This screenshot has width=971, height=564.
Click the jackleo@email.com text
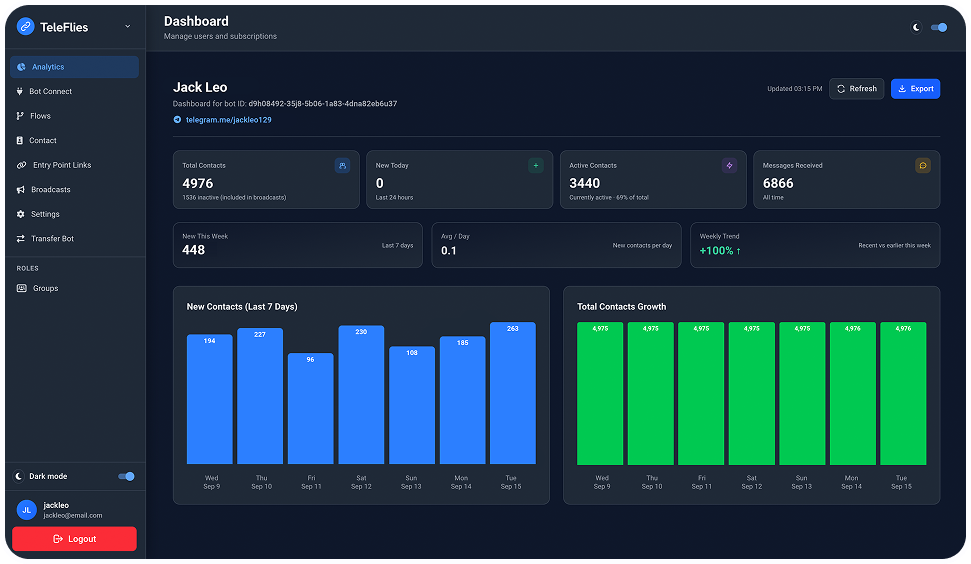(73, 516)
